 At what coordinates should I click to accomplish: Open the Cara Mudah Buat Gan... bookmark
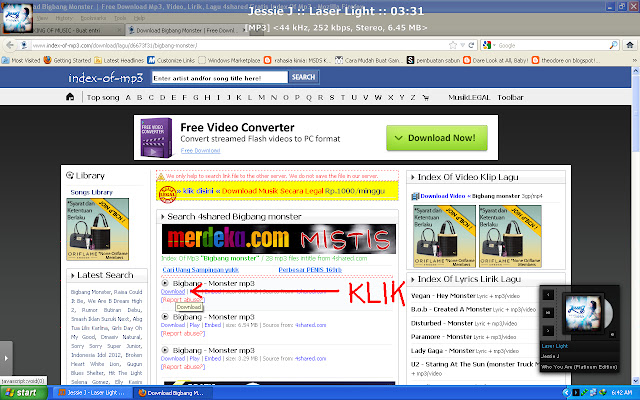pyautogui.click(x=369, y=60)
